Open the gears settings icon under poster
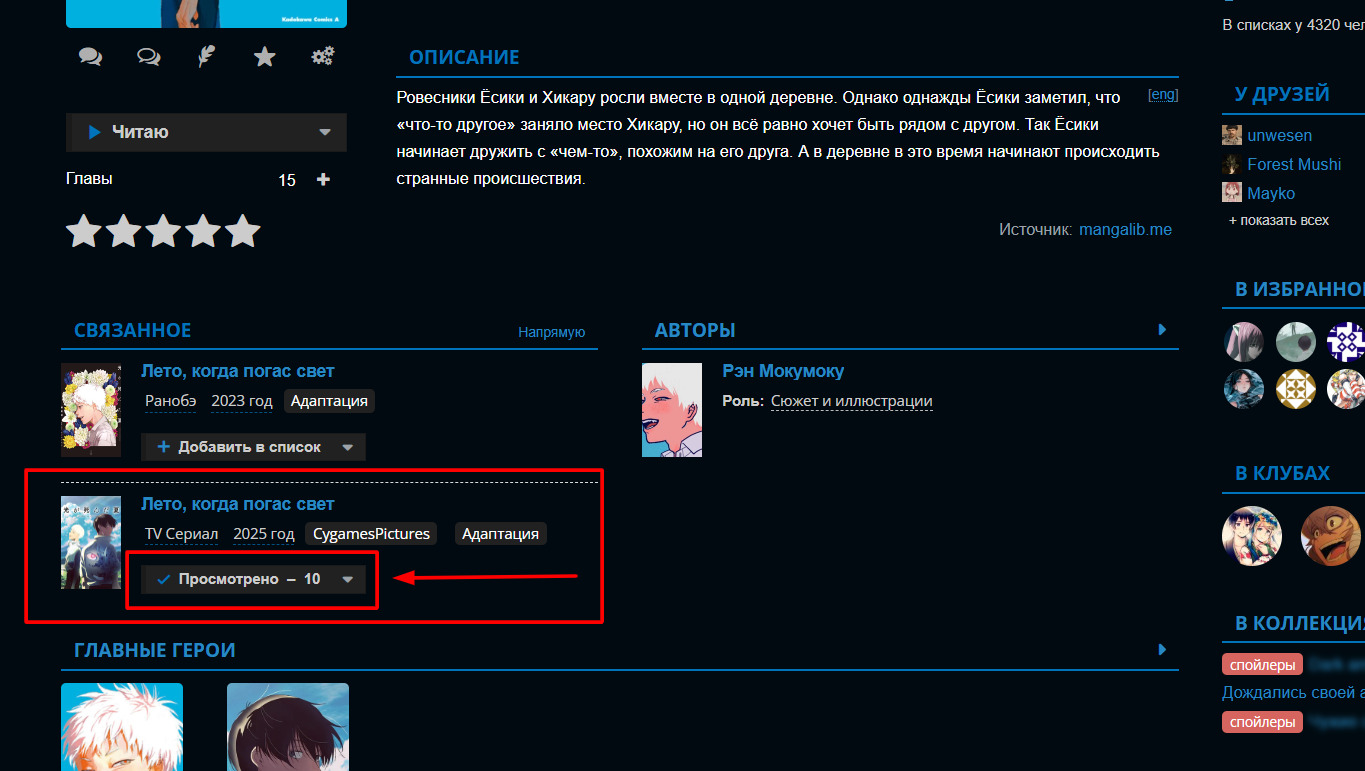The height and width of the screenshot is (771, 1365). [322, 57]
